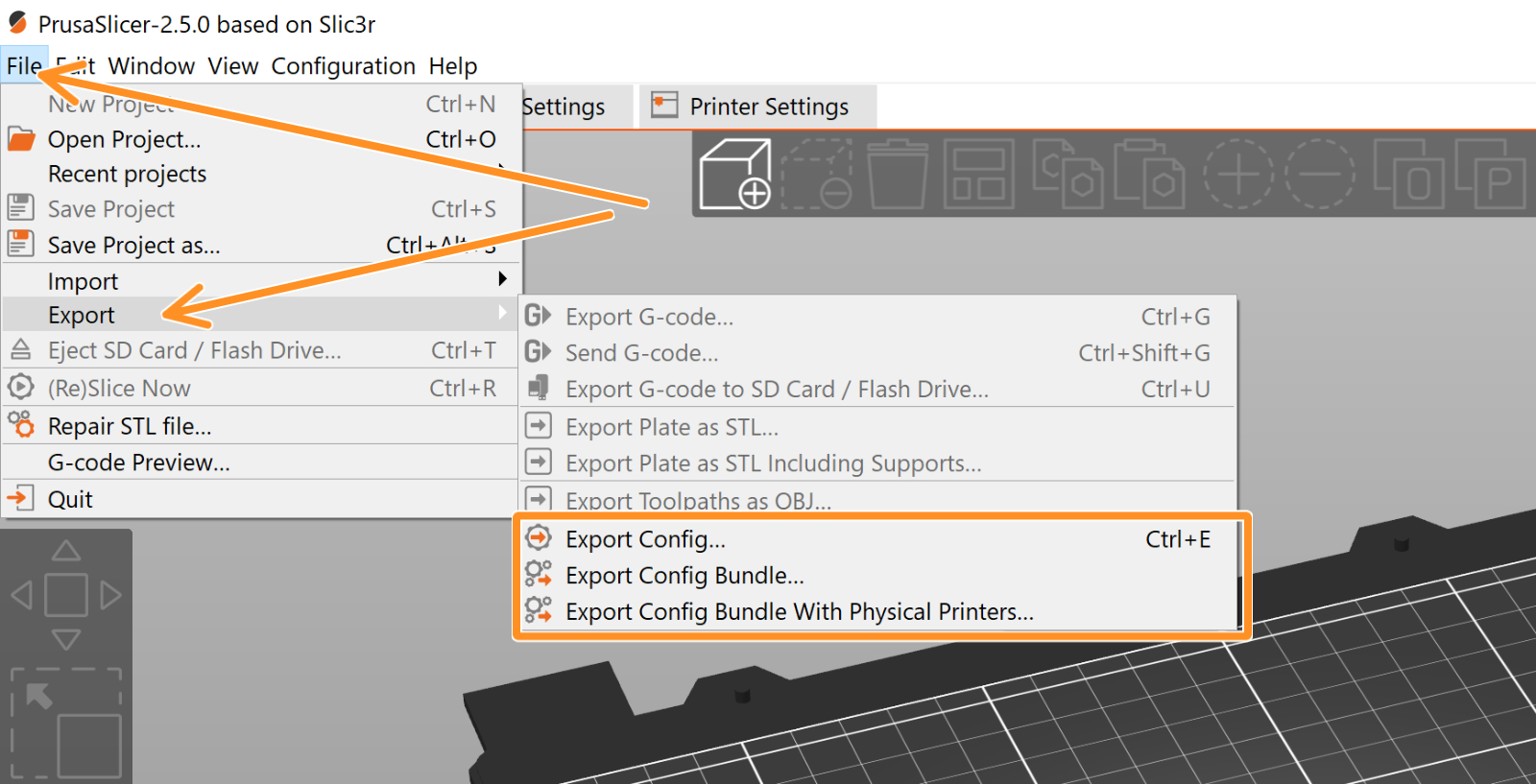The image size is (1536, 784).
Task: Click the Add object cube icon
Action: (x=734, y=174)
